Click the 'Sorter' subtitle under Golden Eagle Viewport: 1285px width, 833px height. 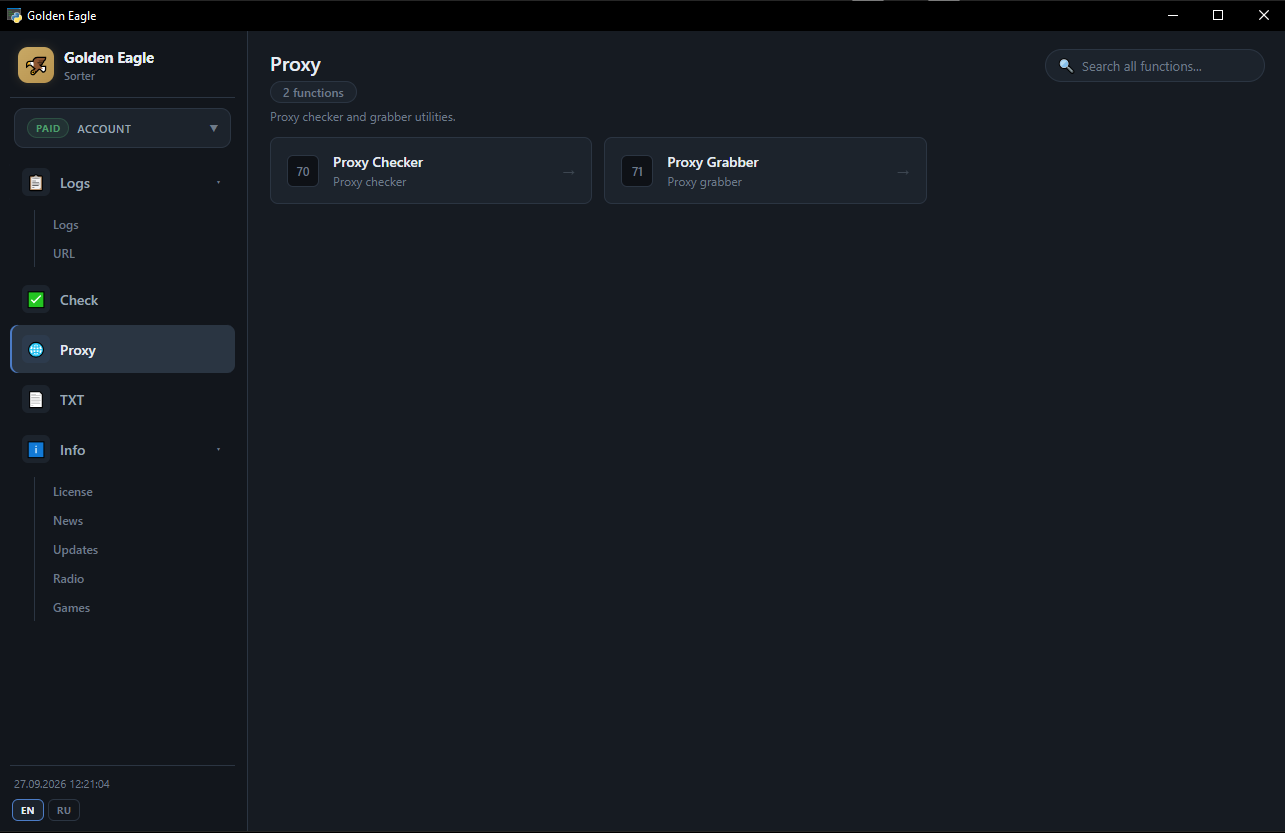click(x=79, y=76)
